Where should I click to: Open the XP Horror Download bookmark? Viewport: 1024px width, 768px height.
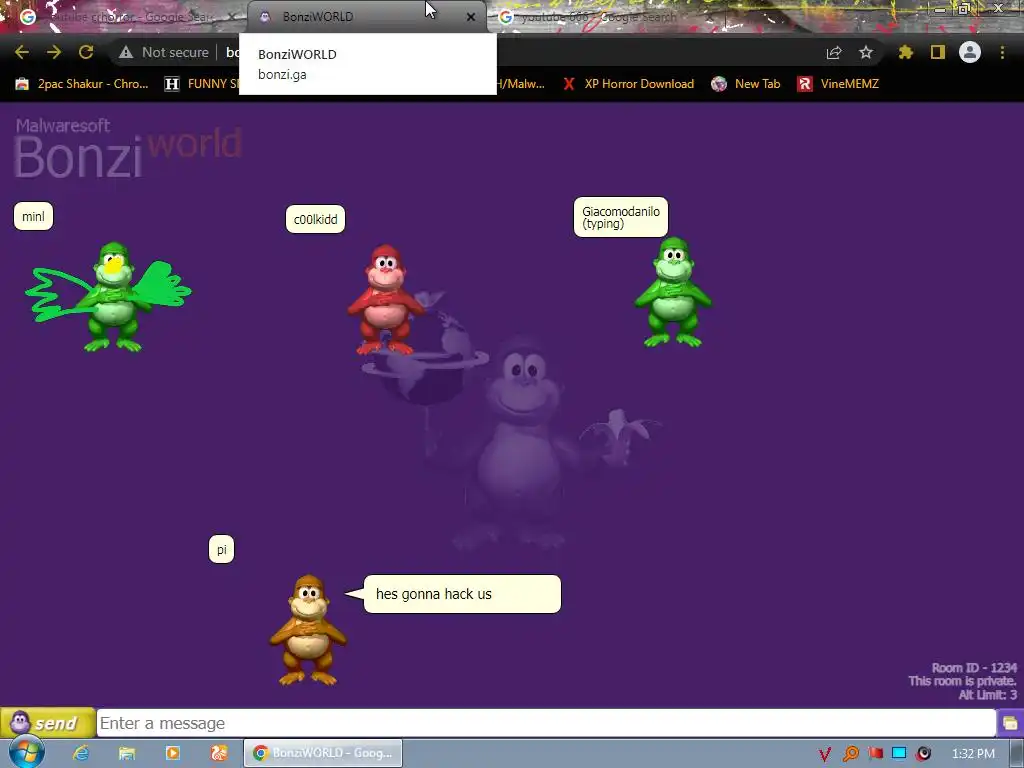click(x=628, y=84)
